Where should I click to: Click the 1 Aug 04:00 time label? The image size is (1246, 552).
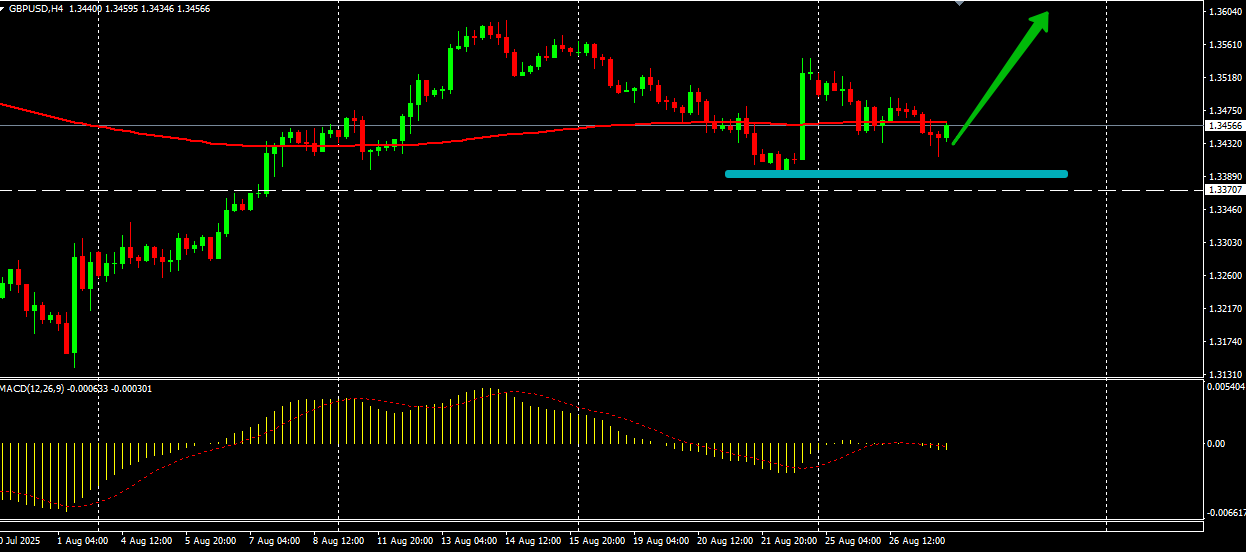pos(82,541)
